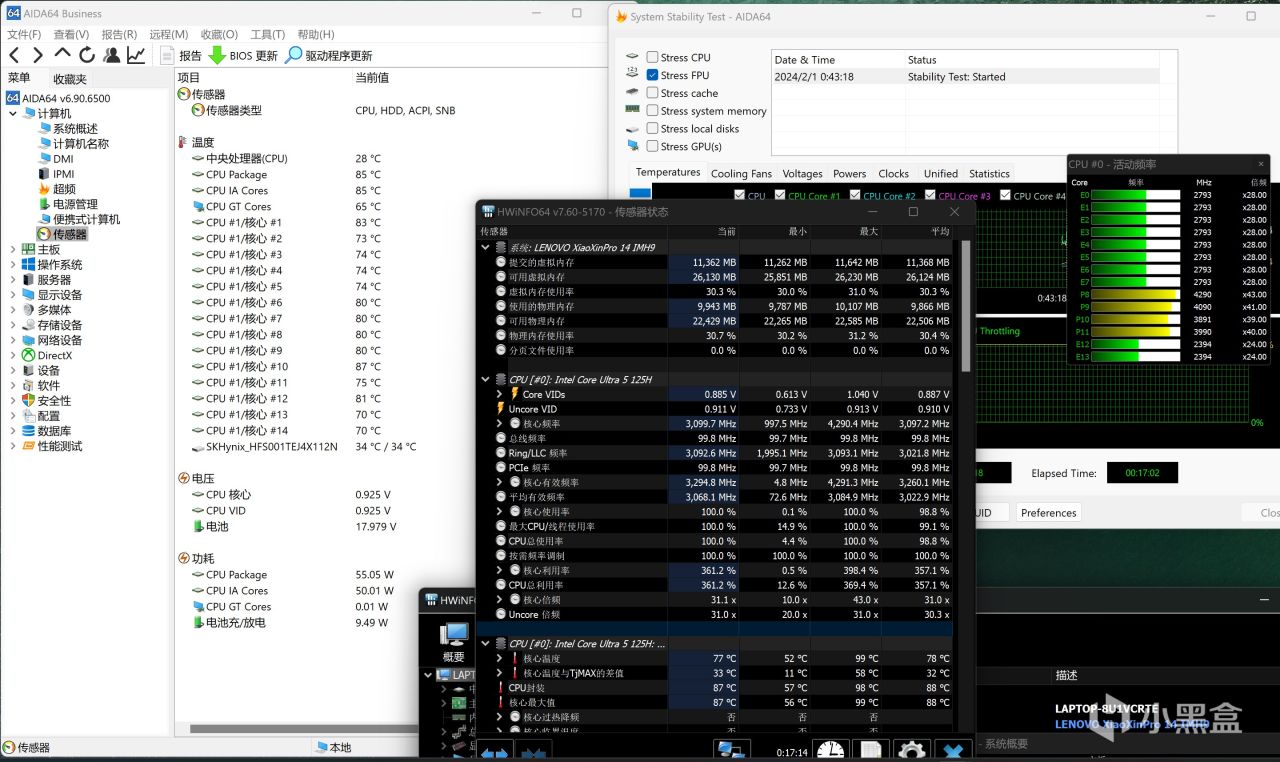Enable Stress local disks checkbox
Image resolution: width=1280 pixels, height=762 pixels.
click(x=652, y=128)
